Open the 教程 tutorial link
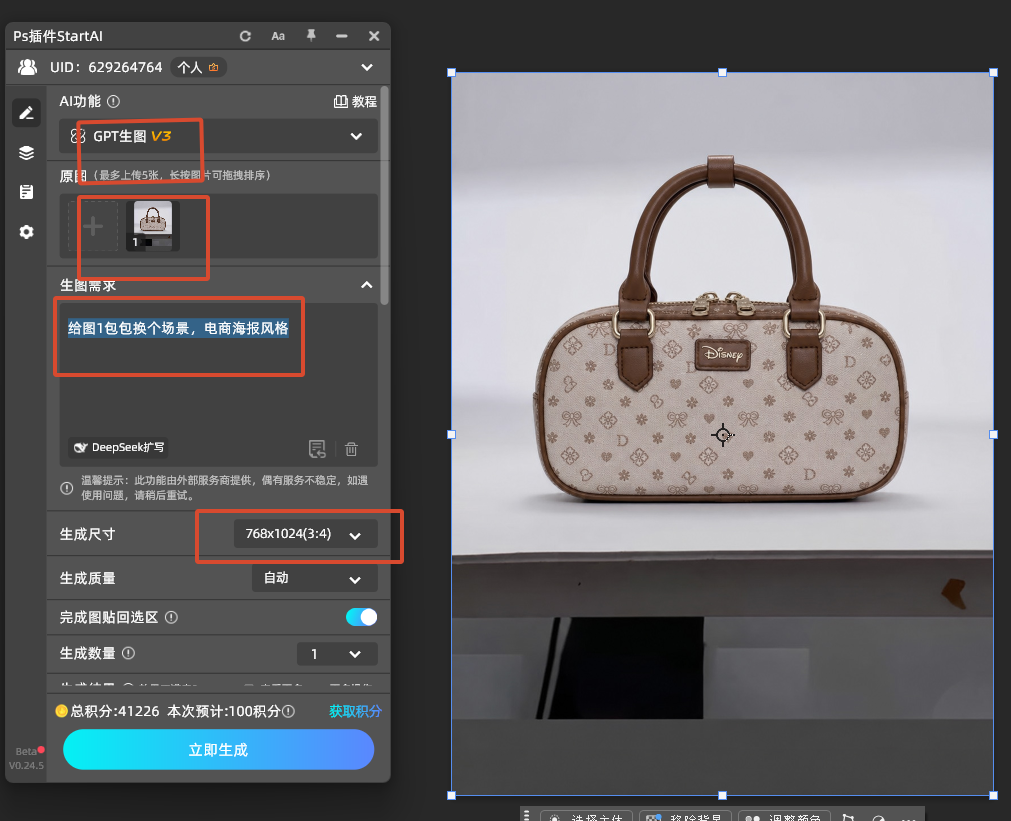The image size is (1011, 821). click(355, 101)
